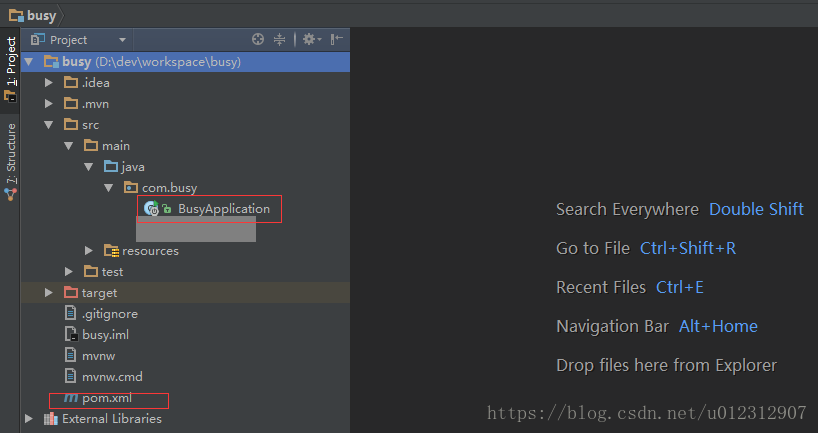Expand the .idea folder

pyautogui.click(x=49, y=82)
